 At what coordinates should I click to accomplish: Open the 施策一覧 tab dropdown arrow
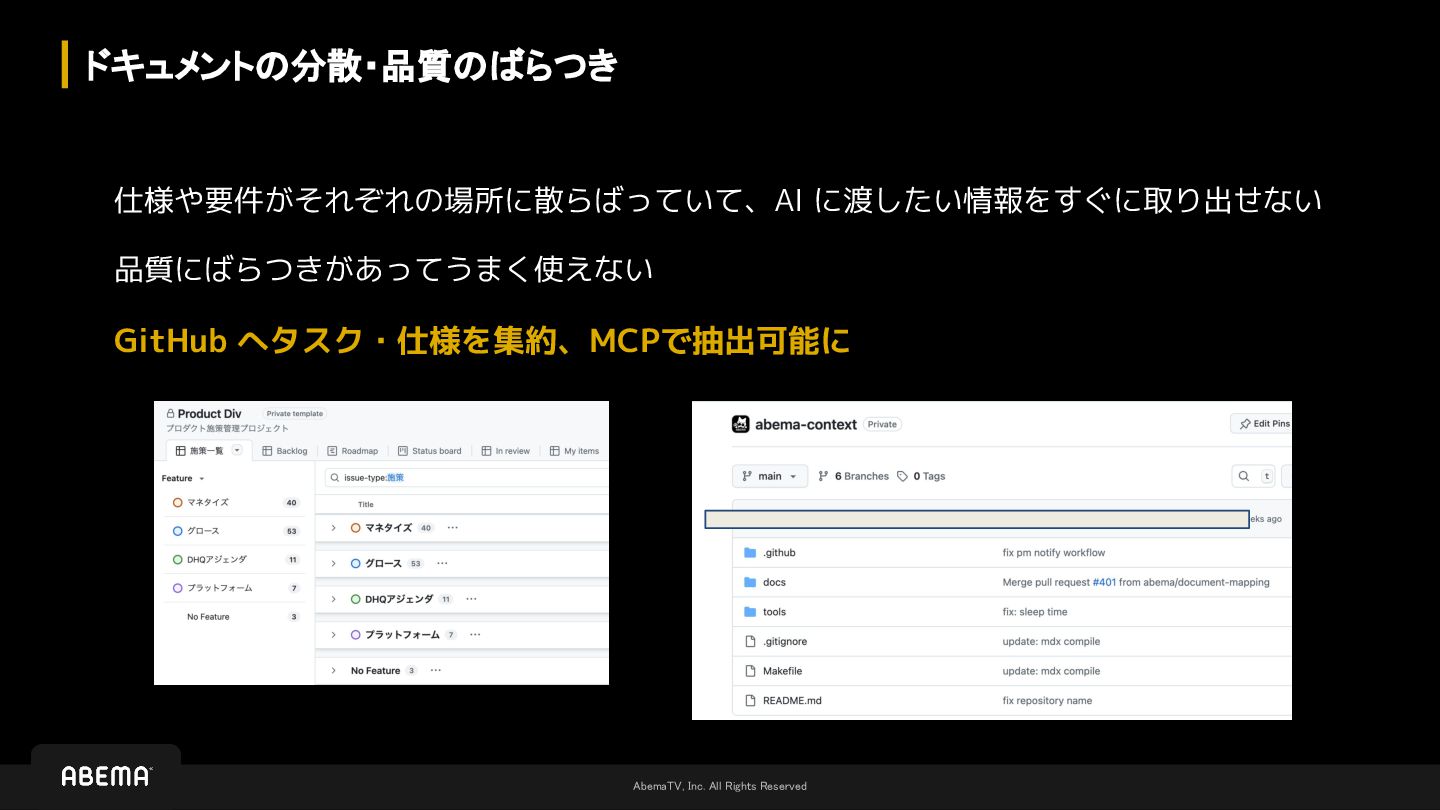[x=237, y=450]
